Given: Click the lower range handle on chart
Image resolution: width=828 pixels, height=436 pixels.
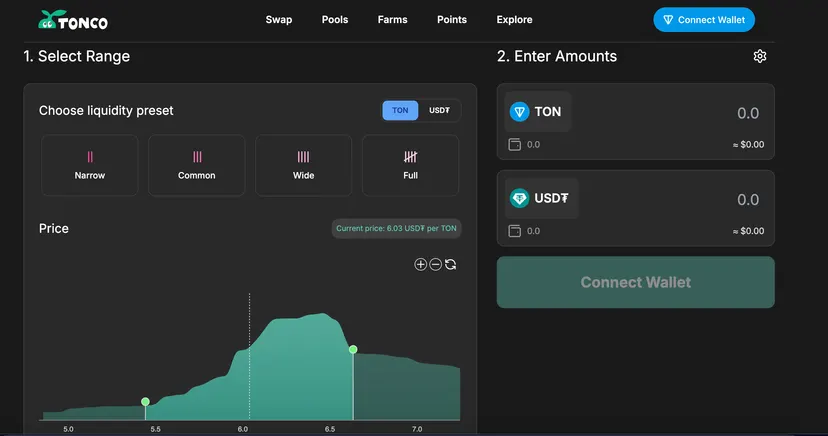Looking at the screenshot, I should coord(145,402).
